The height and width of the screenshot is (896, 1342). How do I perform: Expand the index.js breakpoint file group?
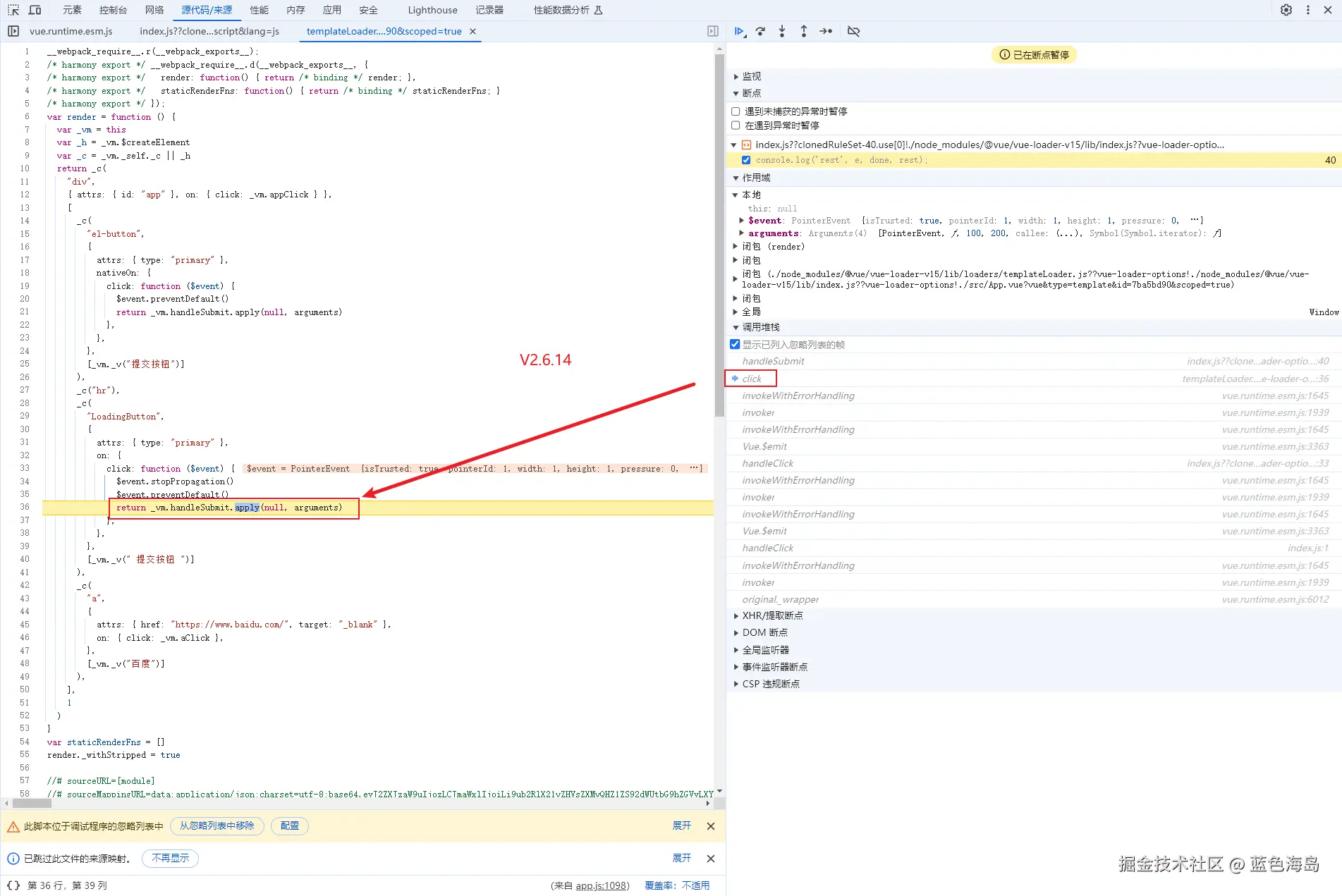pos(734,145)
